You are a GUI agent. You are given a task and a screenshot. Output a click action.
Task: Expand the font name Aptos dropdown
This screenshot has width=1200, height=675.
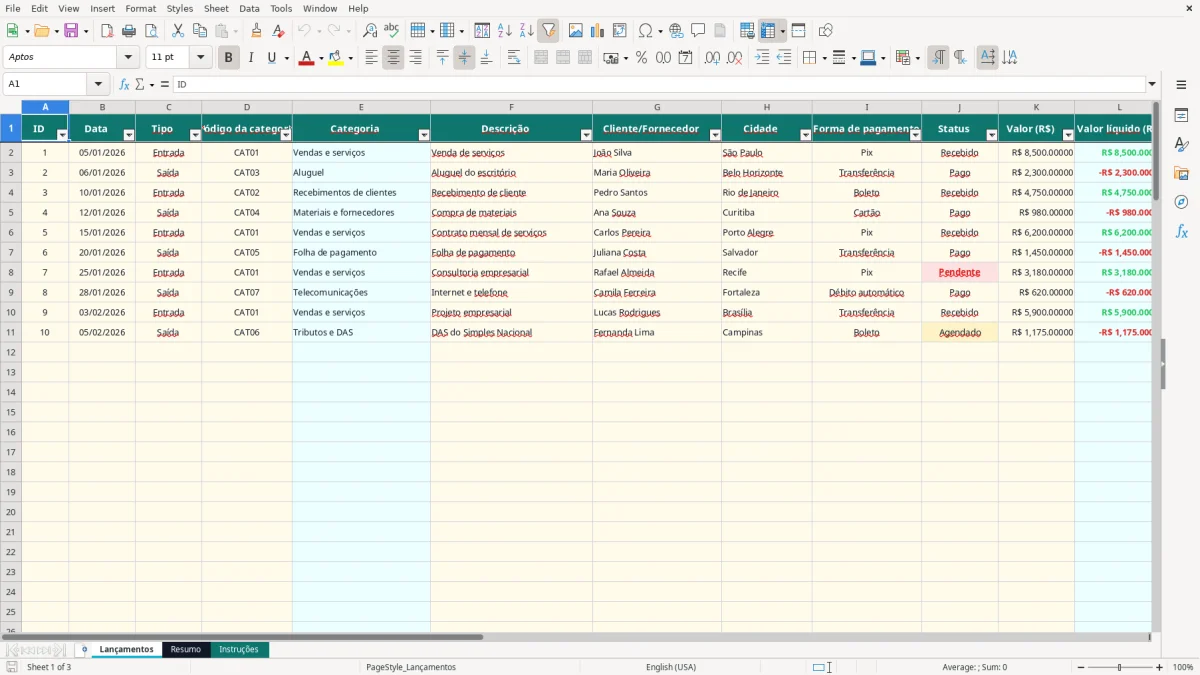click(x=127, y=58)
